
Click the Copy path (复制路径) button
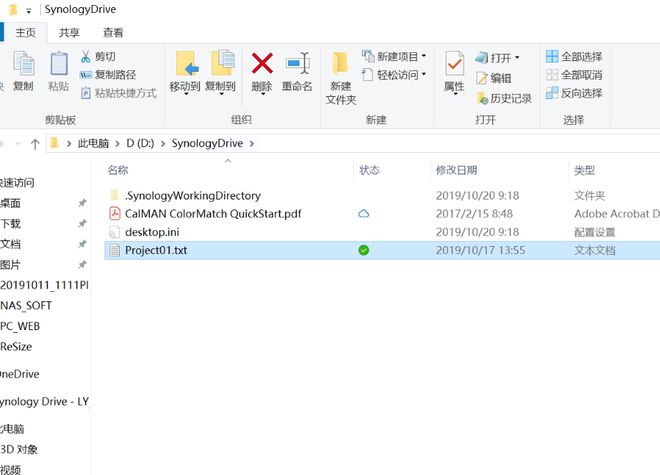[108, 75]
